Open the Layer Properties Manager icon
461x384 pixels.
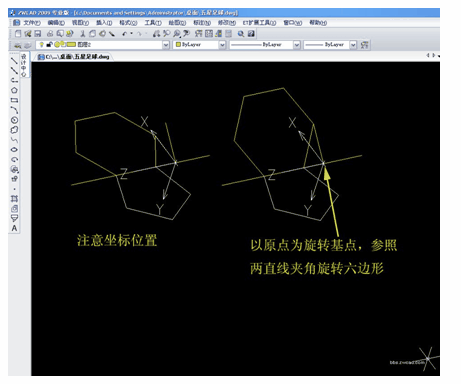pos(18,45)
